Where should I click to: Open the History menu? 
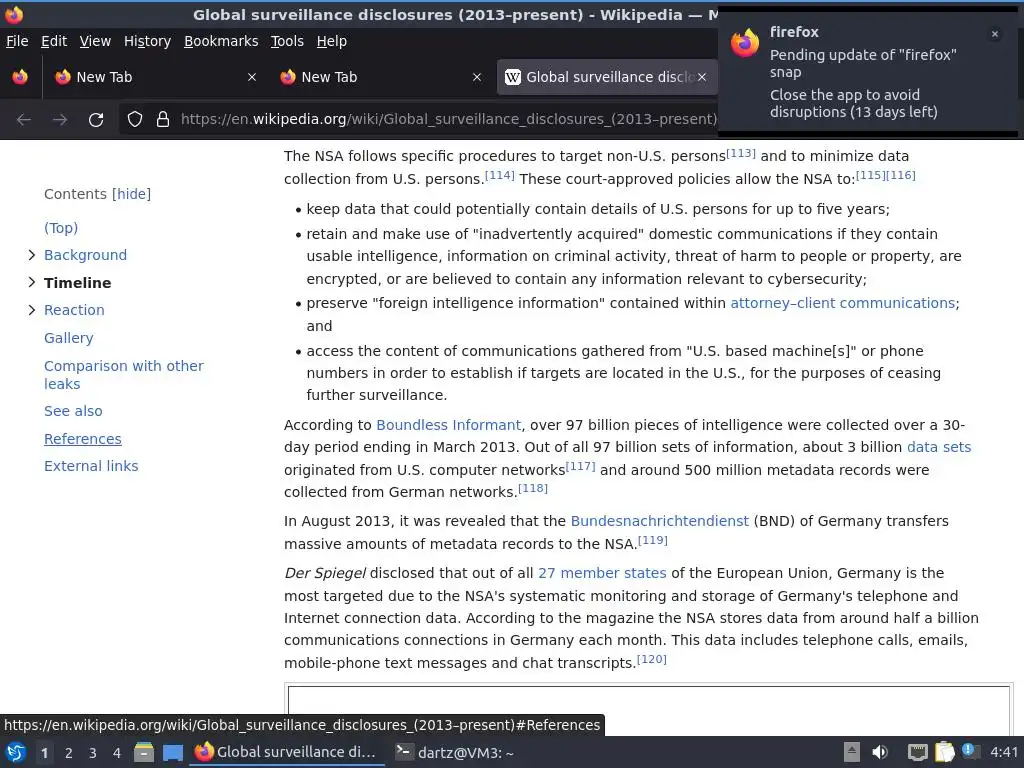[148, 41]
